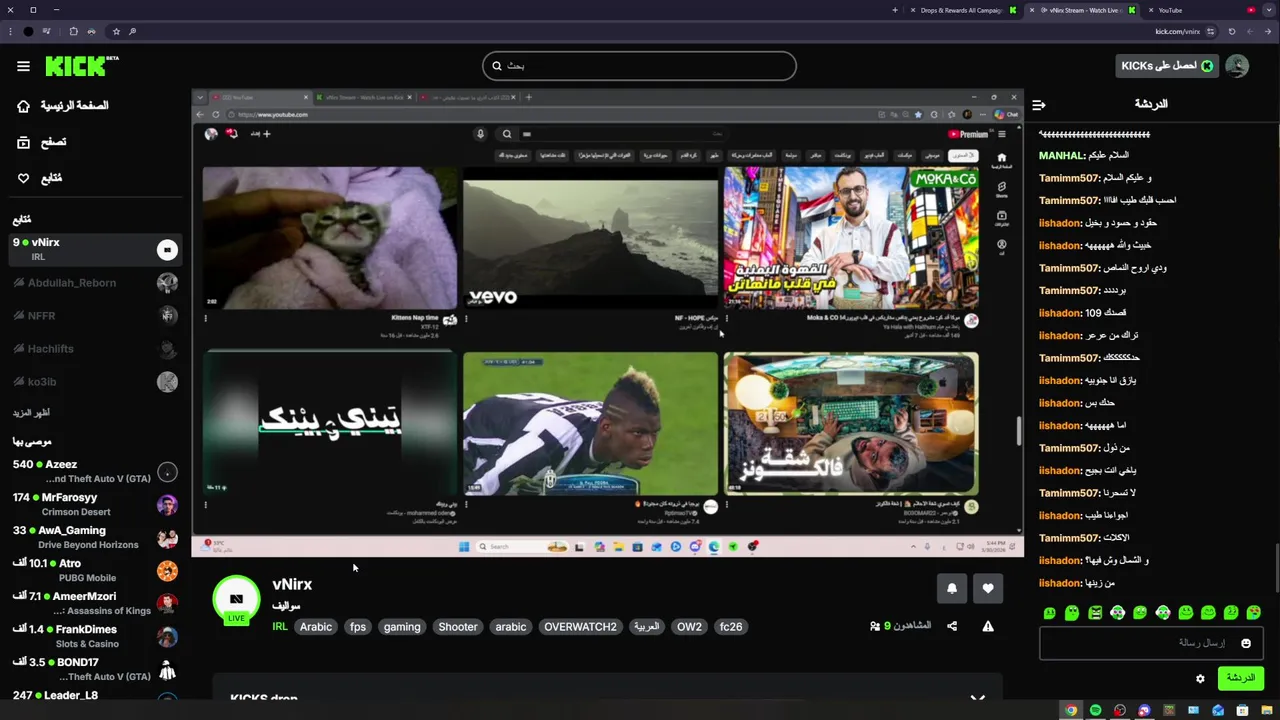
Task: Select the OVERWATCH2 tag
Action: 580,627
